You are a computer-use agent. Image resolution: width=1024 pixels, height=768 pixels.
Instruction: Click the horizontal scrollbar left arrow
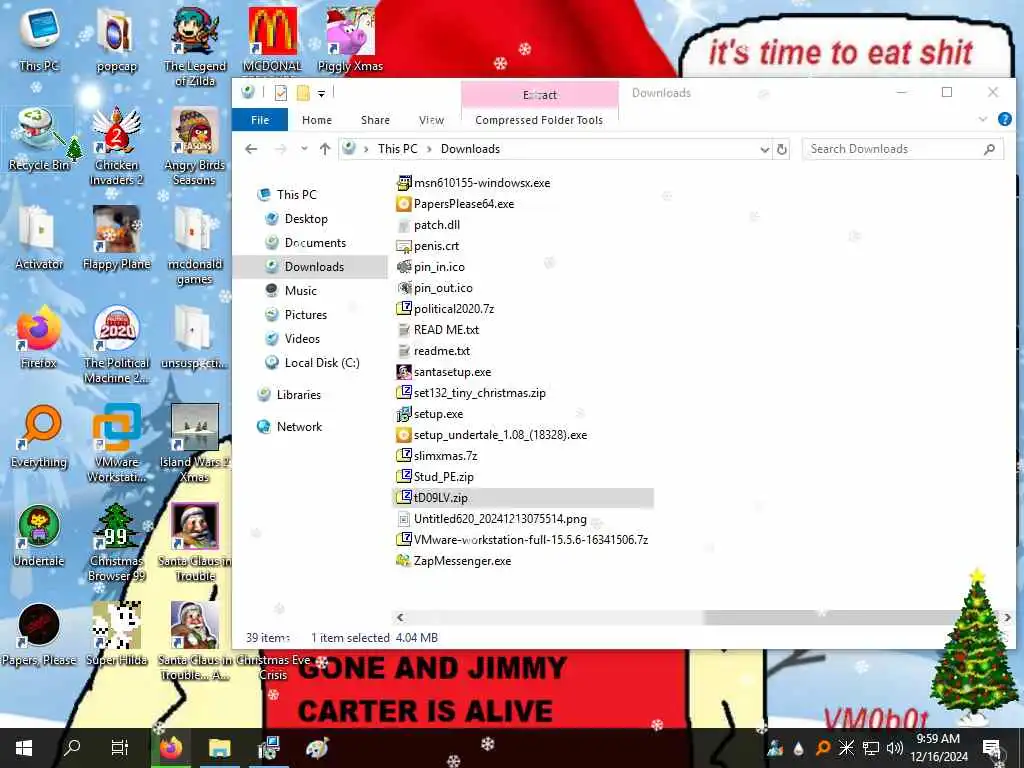tap(400, 617)
